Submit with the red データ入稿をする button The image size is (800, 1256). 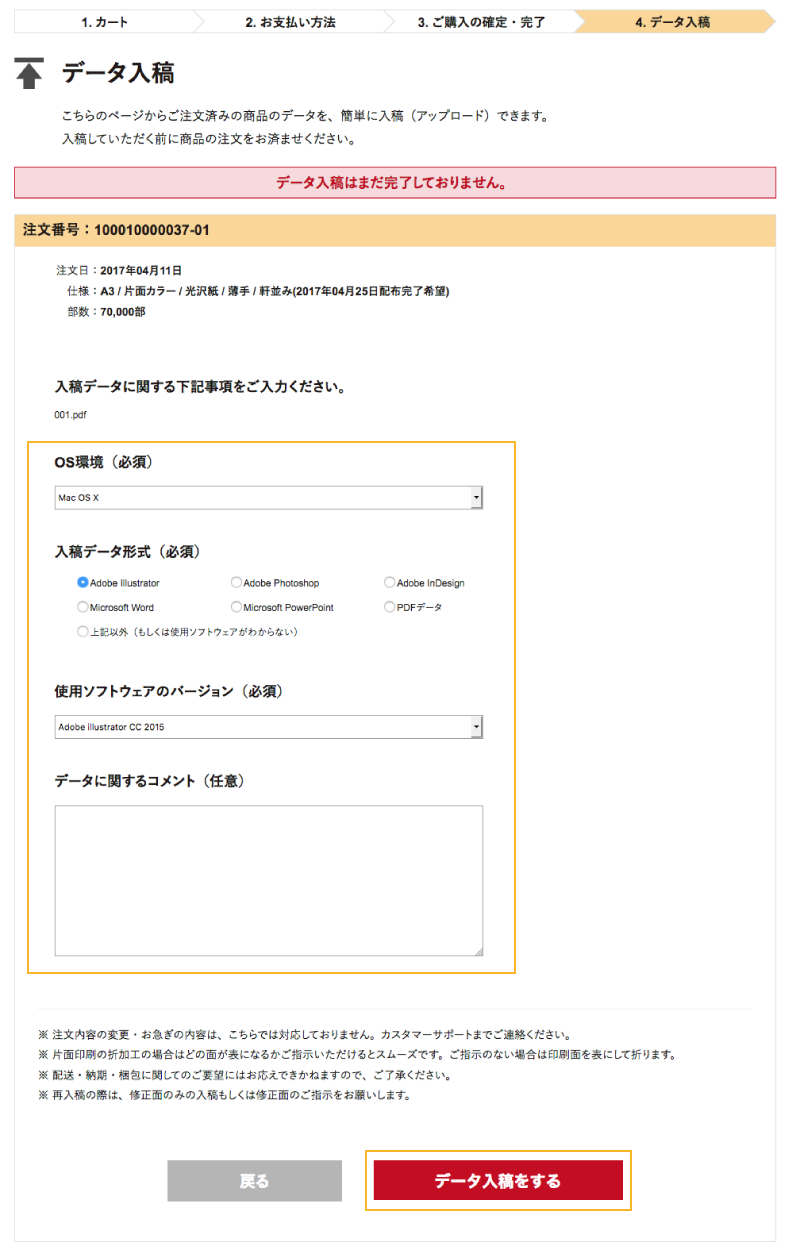[x=498, y=1181]
